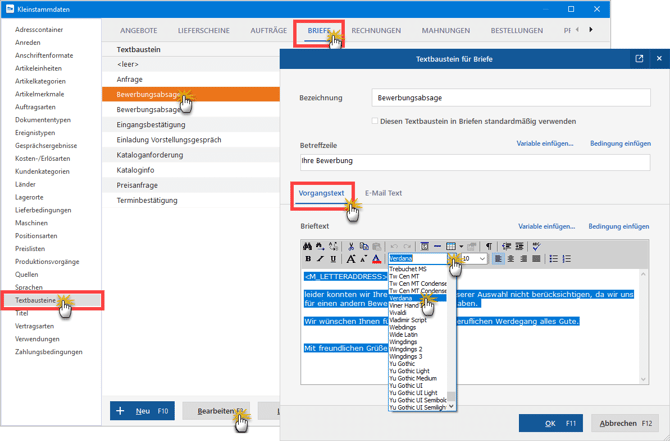
Task: Open the dialog in a separate window
Action: coord(639,59)
